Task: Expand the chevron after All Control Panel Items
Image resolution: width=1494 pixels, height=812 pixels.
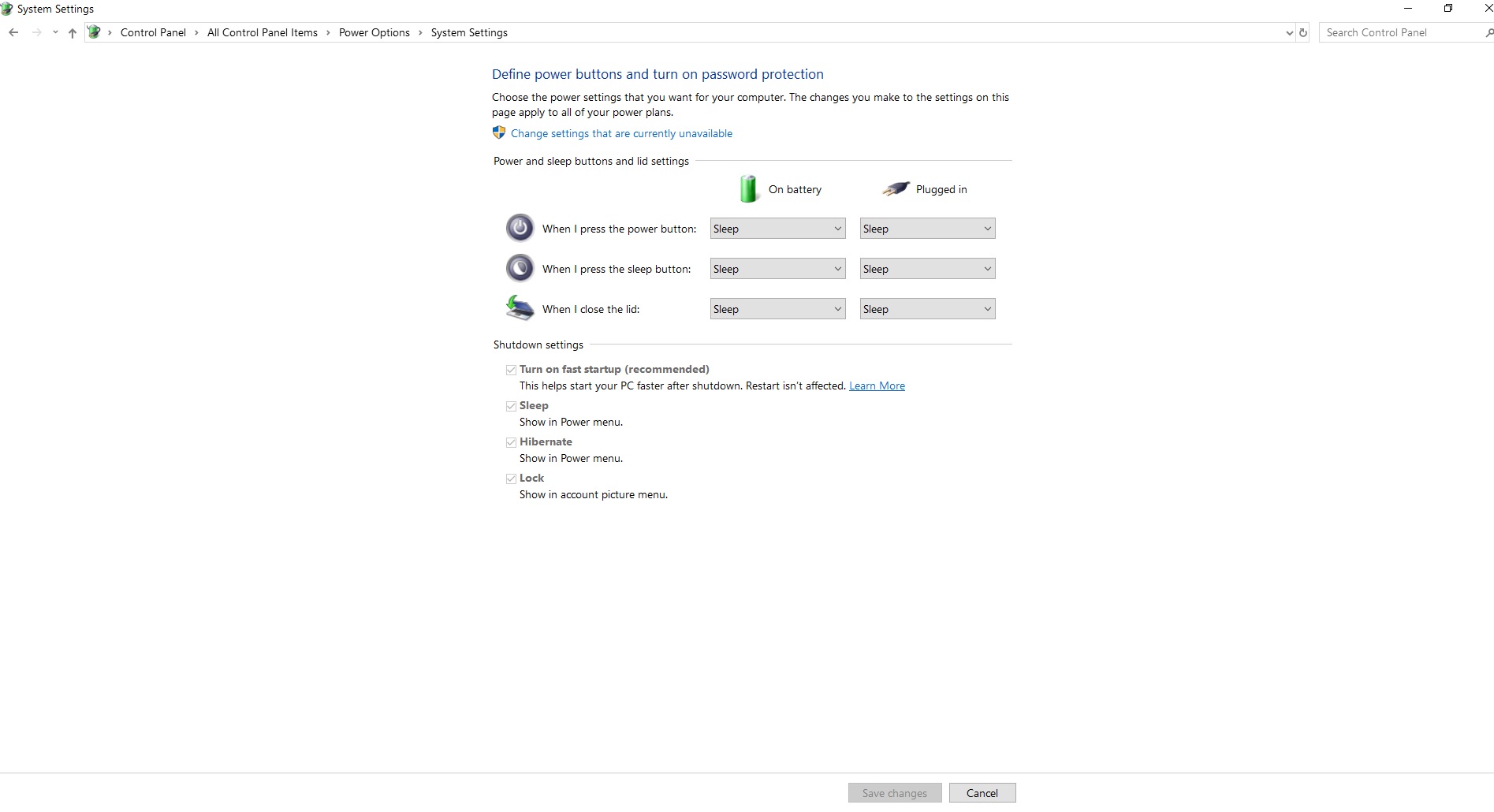Action: point(328,32)
